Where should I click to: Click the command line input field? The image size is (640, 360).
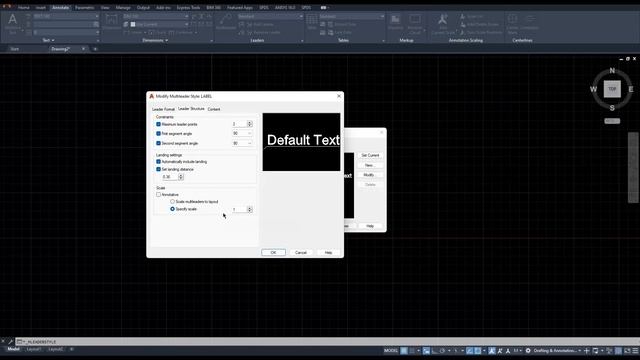(327, 342)
